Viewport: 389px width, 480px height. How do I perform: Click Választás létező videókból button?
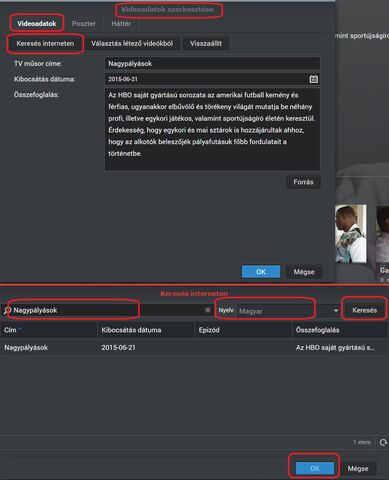pos(132,43)
